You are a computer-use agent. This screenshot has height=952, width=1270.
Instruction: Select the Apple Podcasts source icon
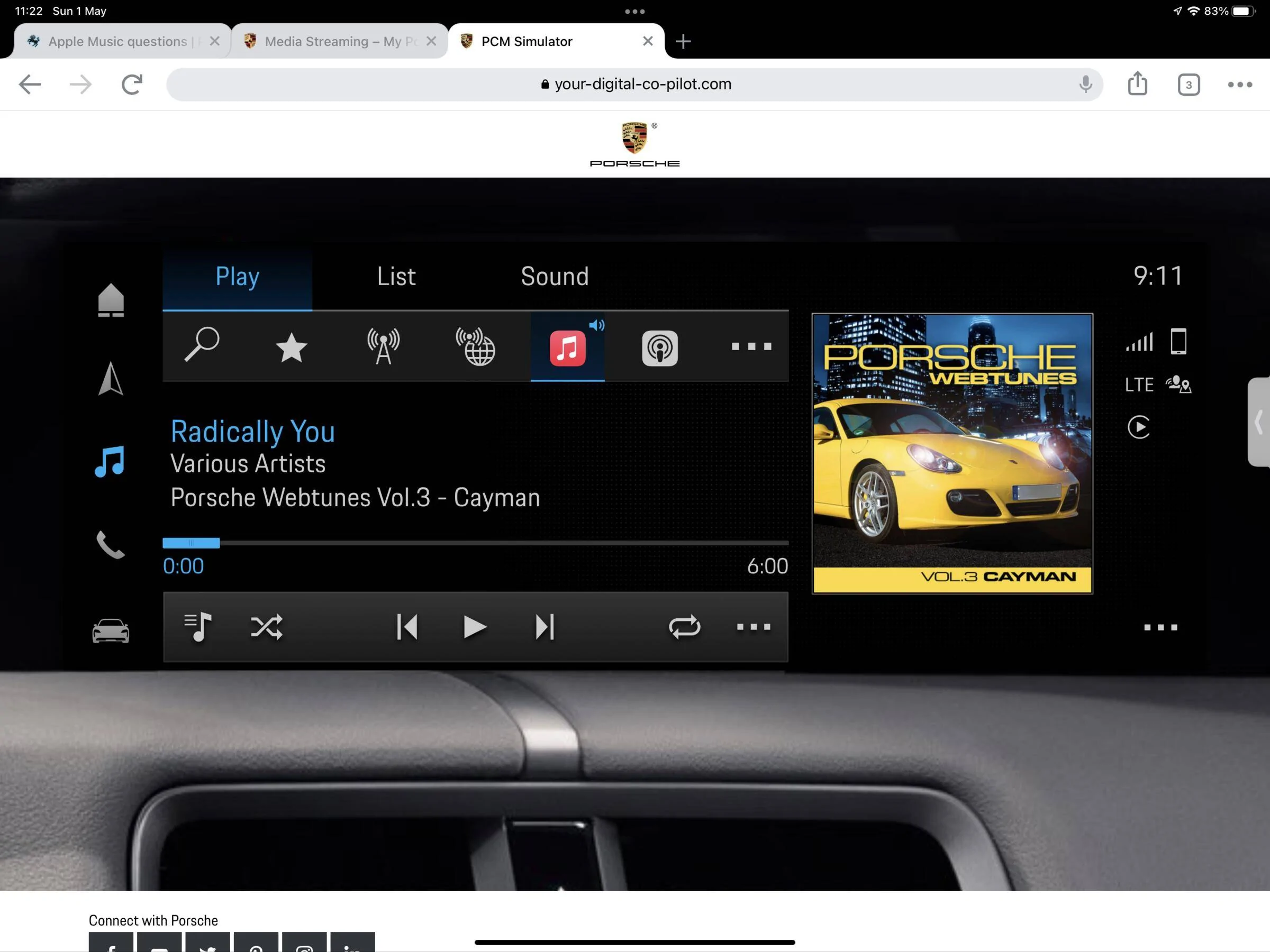[x=660, y=348]
